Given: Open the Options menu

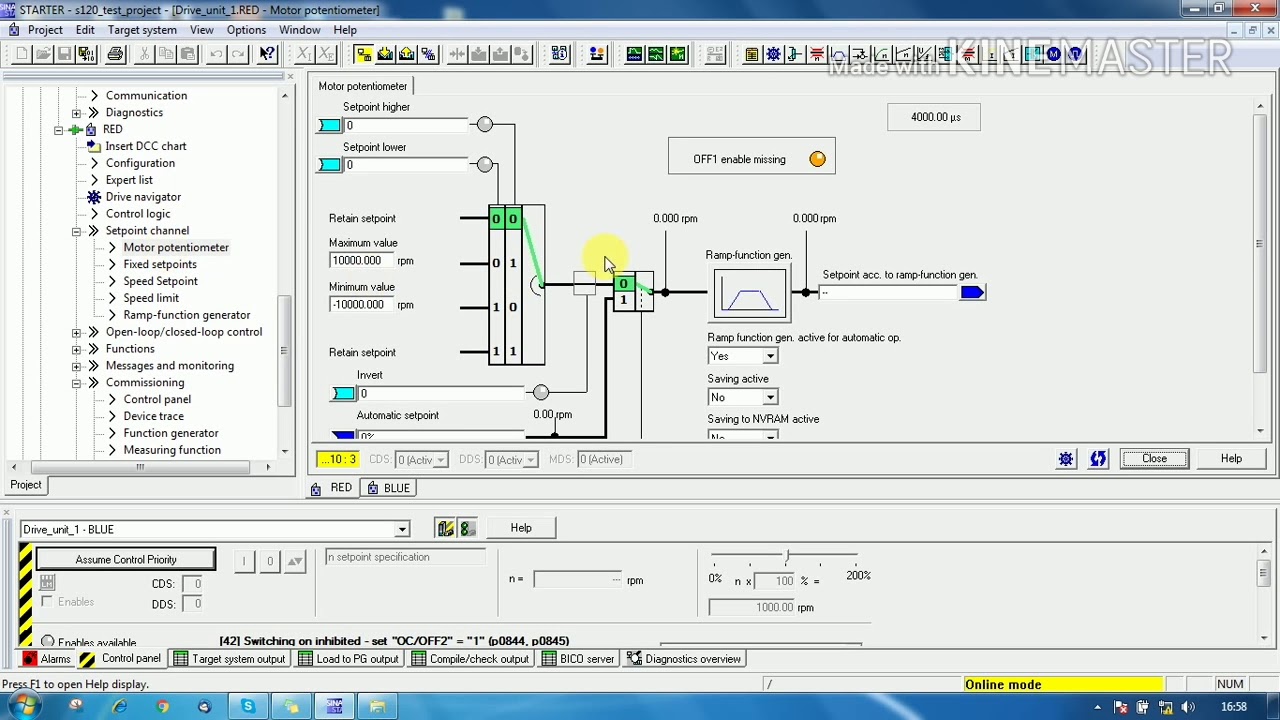Looking at the screenshot, I should (246, 30).
